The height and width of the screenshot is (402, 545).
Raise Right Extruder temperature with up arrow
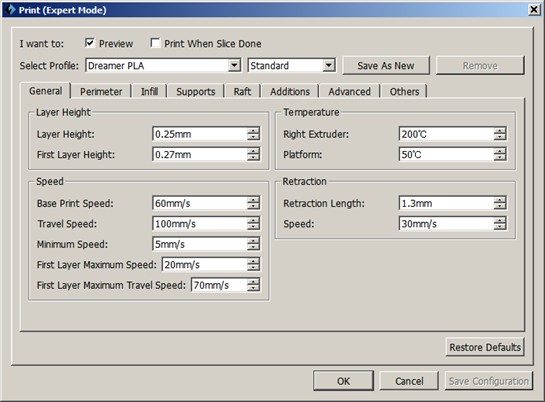pos(500,131)
